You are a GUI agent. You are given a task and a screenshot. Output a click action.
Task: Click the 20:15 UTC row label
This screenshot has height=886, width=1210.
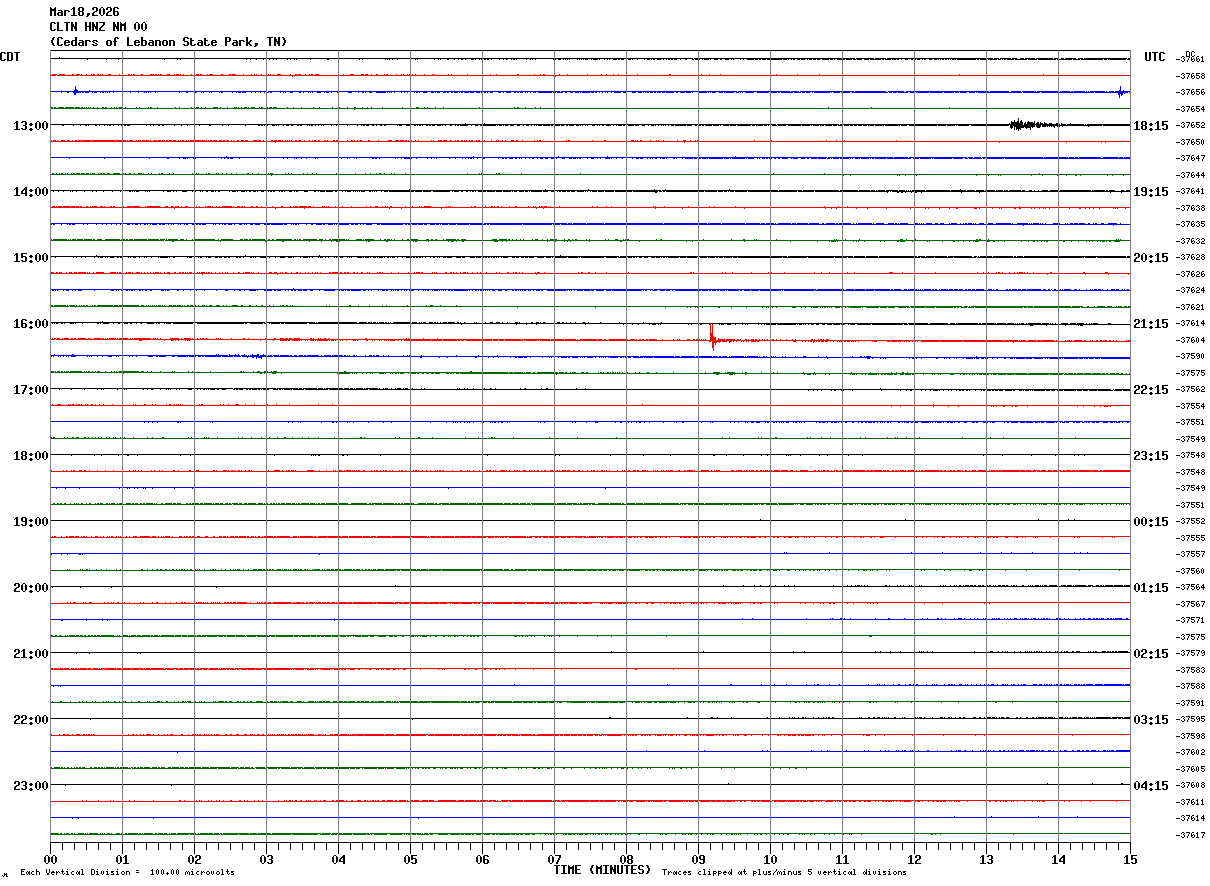click(x=1151, y=258)
